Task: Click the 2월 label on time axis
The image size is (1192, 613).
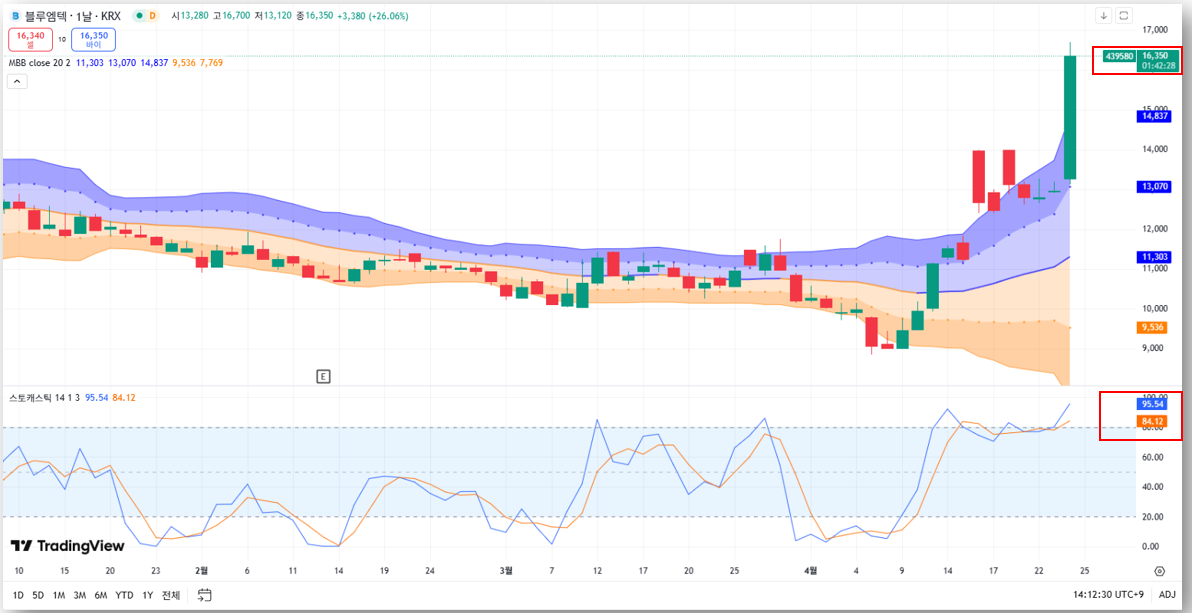Action: tap(201, 570)
